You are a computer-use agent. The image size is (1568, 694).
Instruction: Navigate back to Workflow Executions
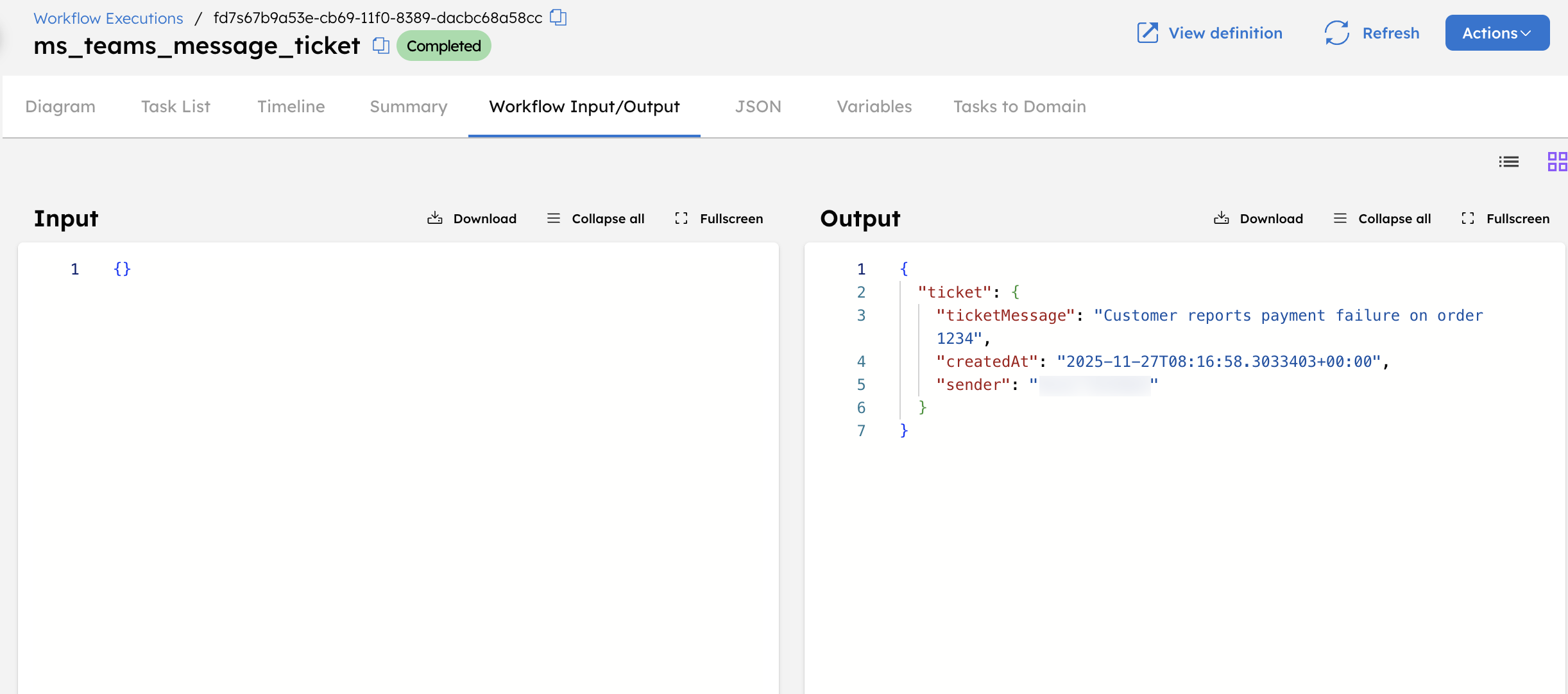coord(108,18)
